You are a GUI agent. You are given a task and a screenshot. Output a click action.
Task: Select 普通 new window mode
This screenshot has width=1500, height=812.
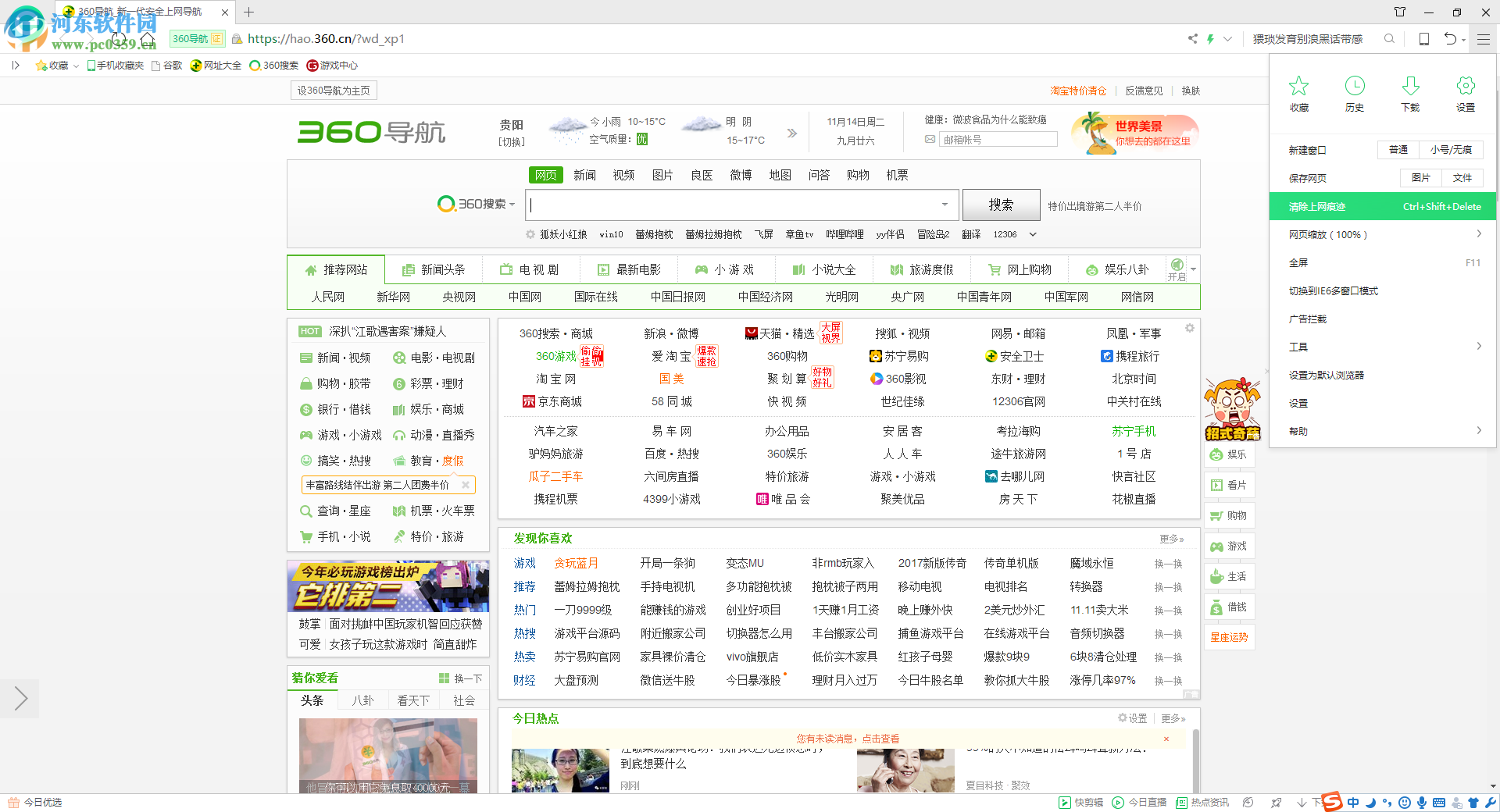point(1398,150)
